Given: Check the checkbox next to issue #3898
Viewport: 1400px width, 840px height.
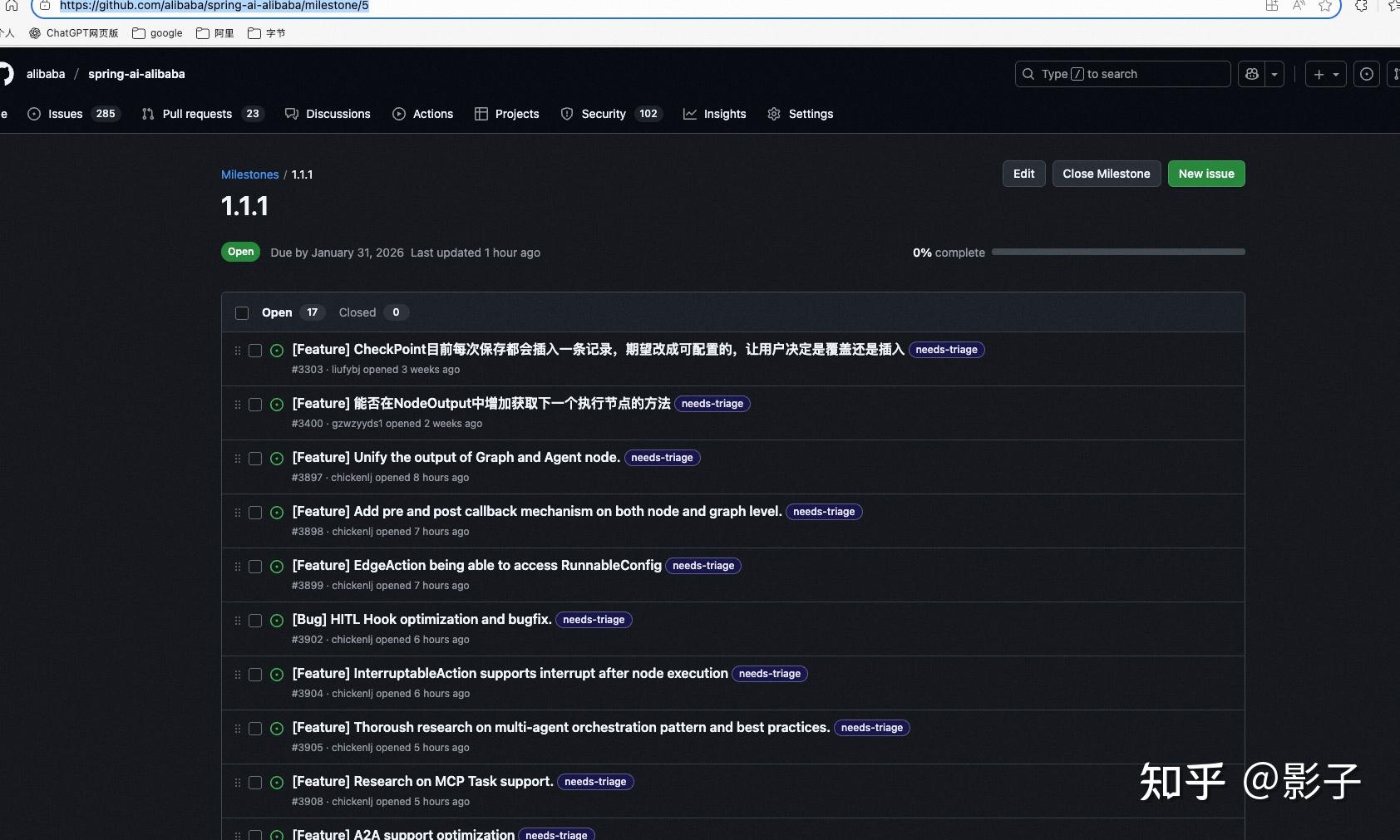Looking at the screenshot, I should pos(255,513).
